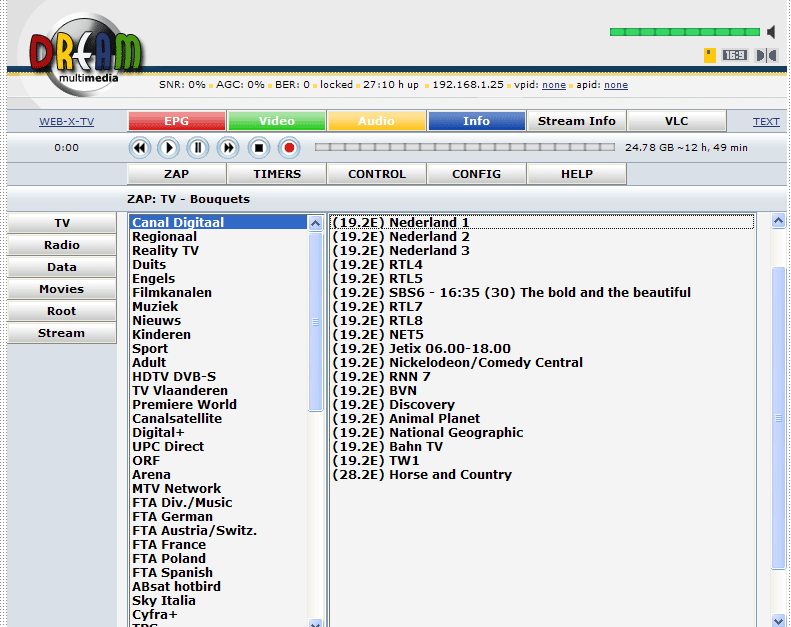Switch to the CONTROL menu
This screenshot has height=627, width=791.
377,174
